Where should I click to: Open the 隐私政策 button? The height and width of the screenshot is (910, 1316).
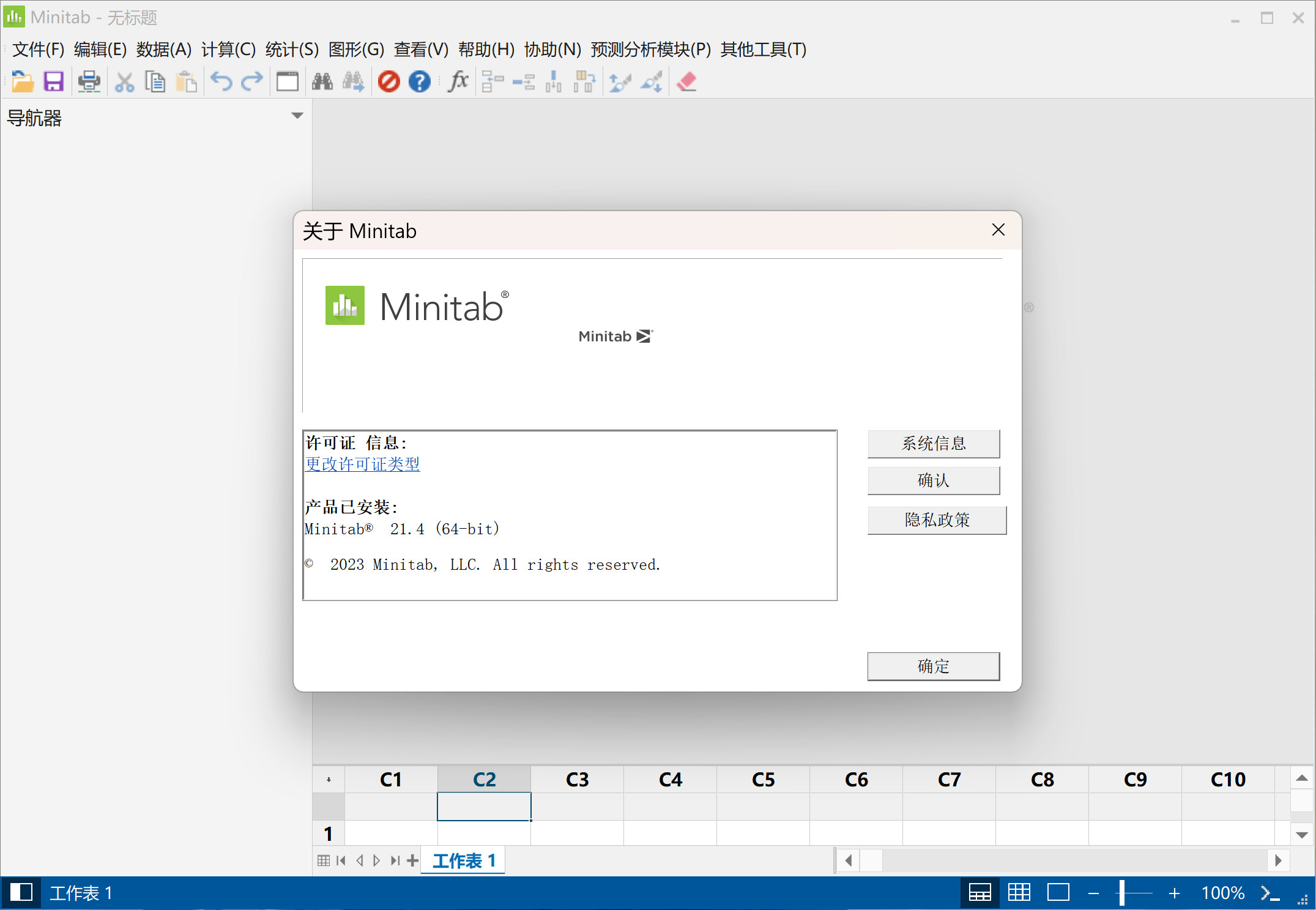(x=937, y=520)
